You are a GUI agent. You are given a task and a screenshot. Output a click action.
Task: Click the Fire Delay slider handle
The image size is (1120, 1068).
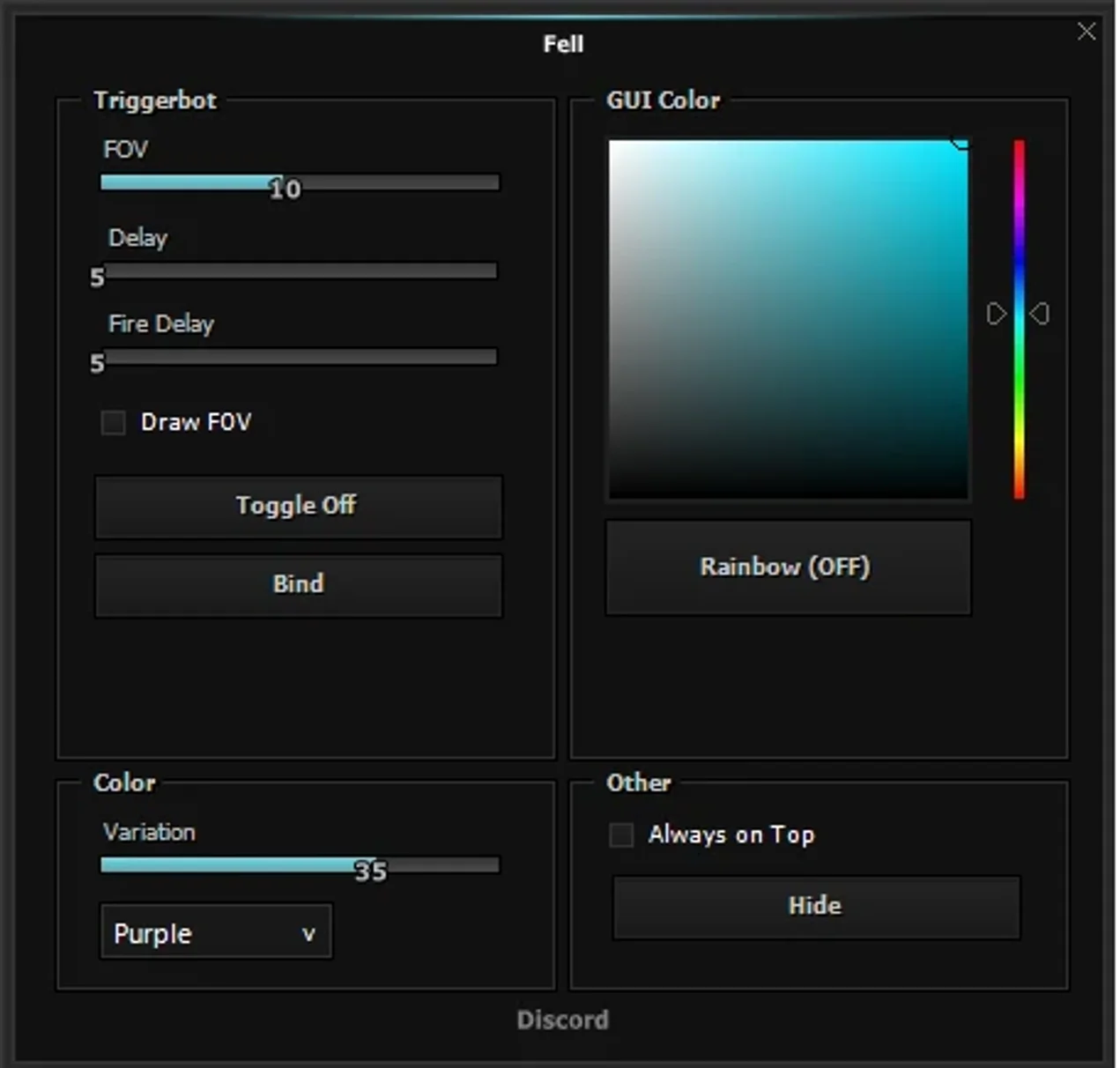(97, 363)
